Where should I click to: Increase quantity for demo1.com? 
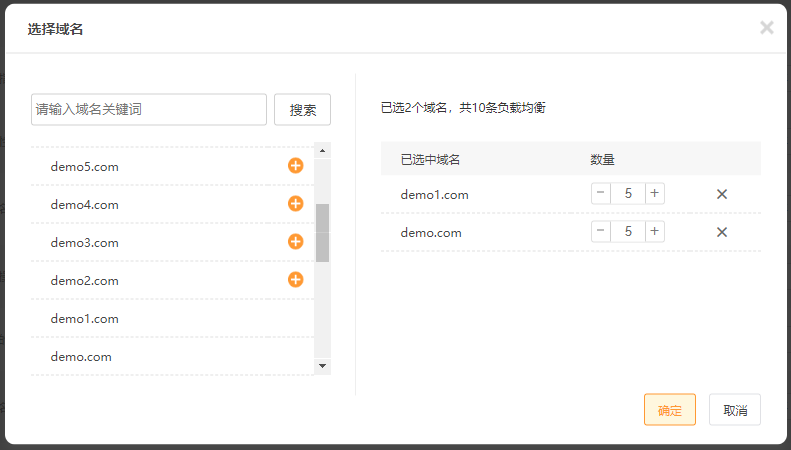coord(655,194)
